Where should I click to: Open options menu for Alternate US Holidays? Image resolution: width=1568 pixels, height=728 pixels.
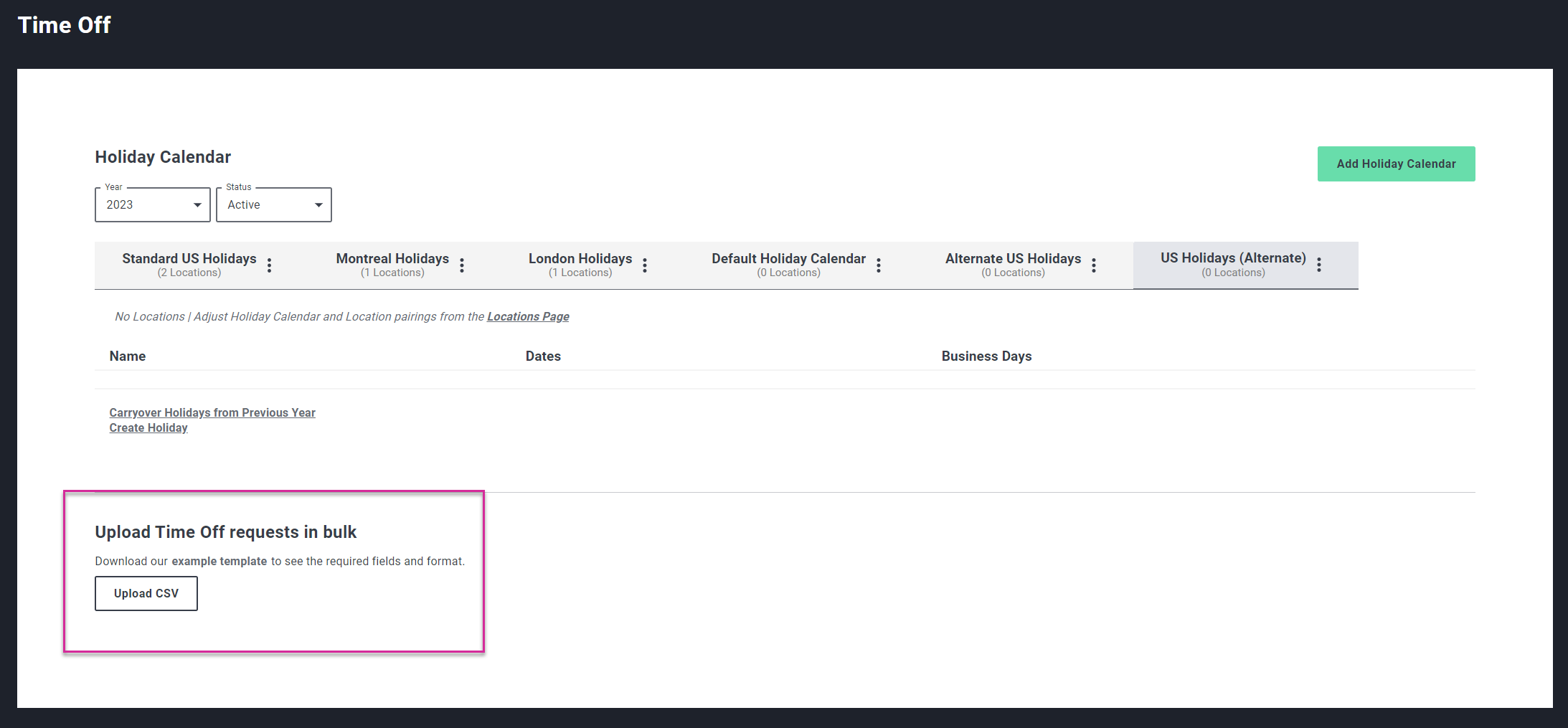[x=1094, y=265]
